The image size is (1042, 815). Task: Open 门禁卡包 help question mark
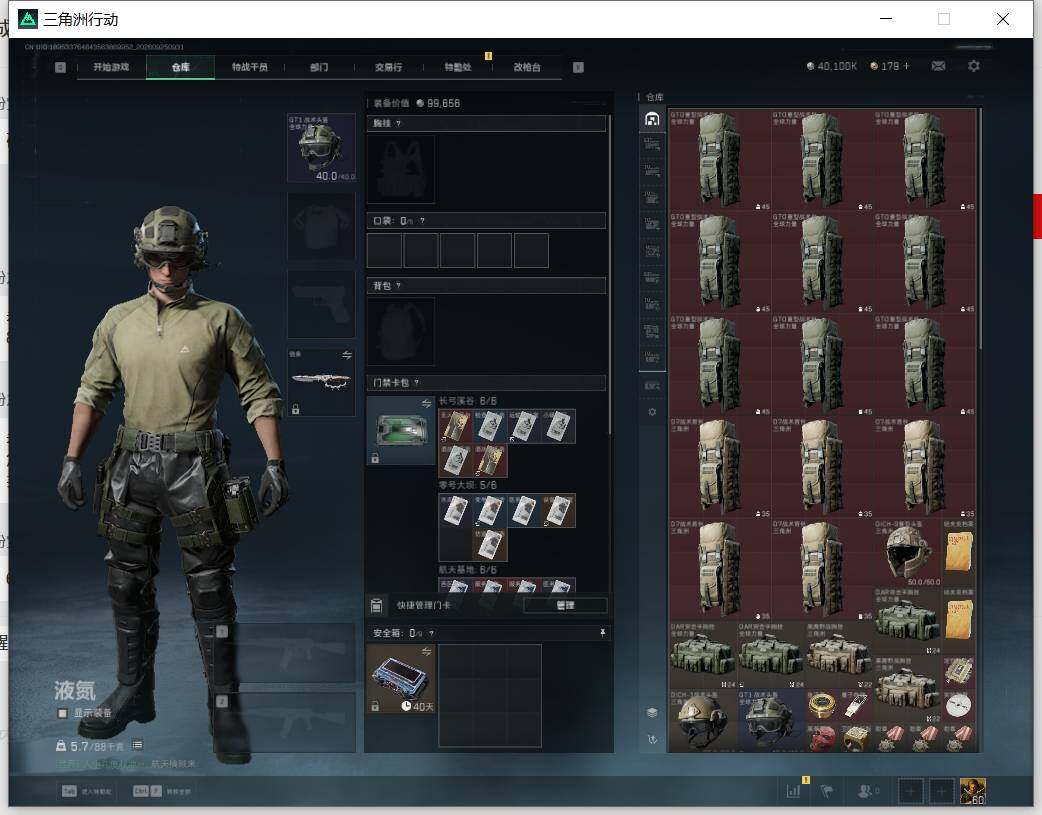coord(417,383)
